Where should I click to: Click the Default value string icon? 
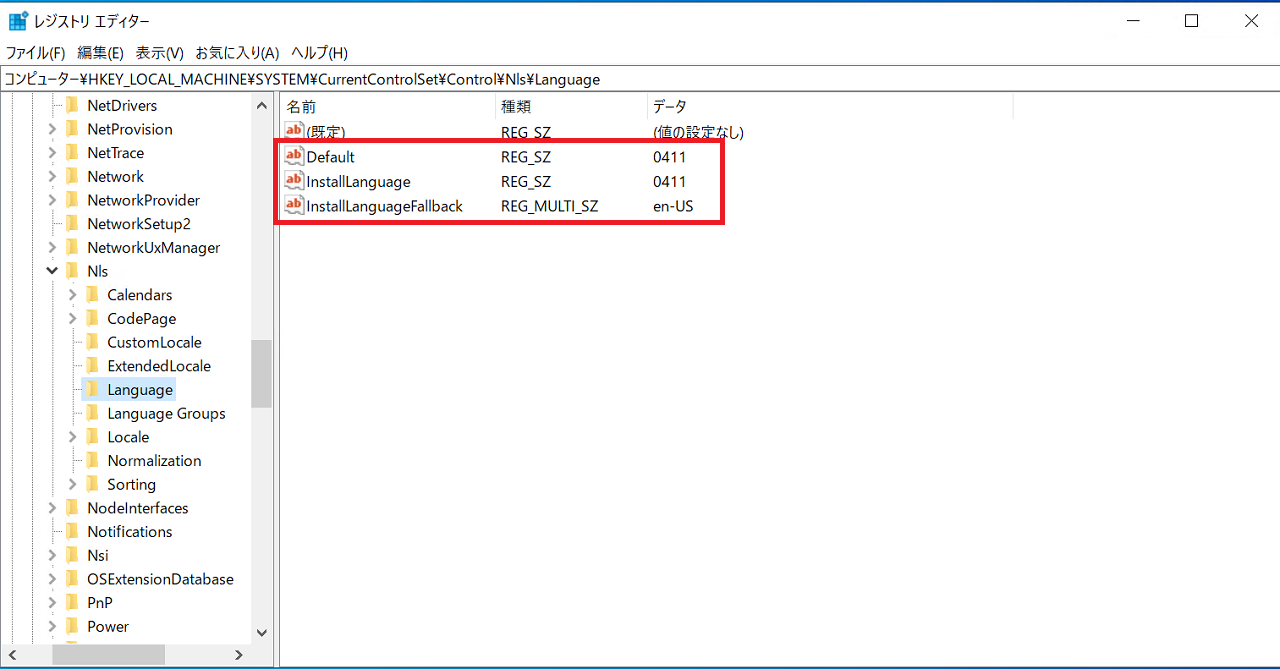click(x=294, y=156)
